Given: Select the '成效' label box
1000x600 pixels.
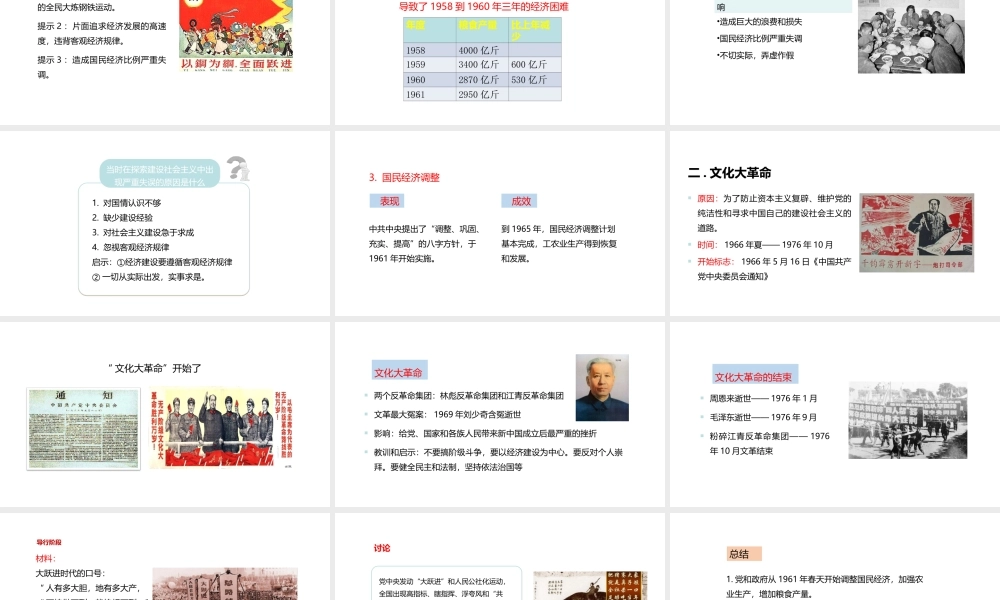Looking at the screenshot, I should coord(519,201).
